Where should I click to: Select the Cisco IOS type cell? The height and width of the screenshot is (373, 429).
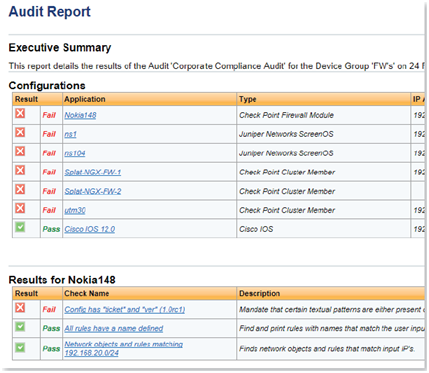(256, 229)
